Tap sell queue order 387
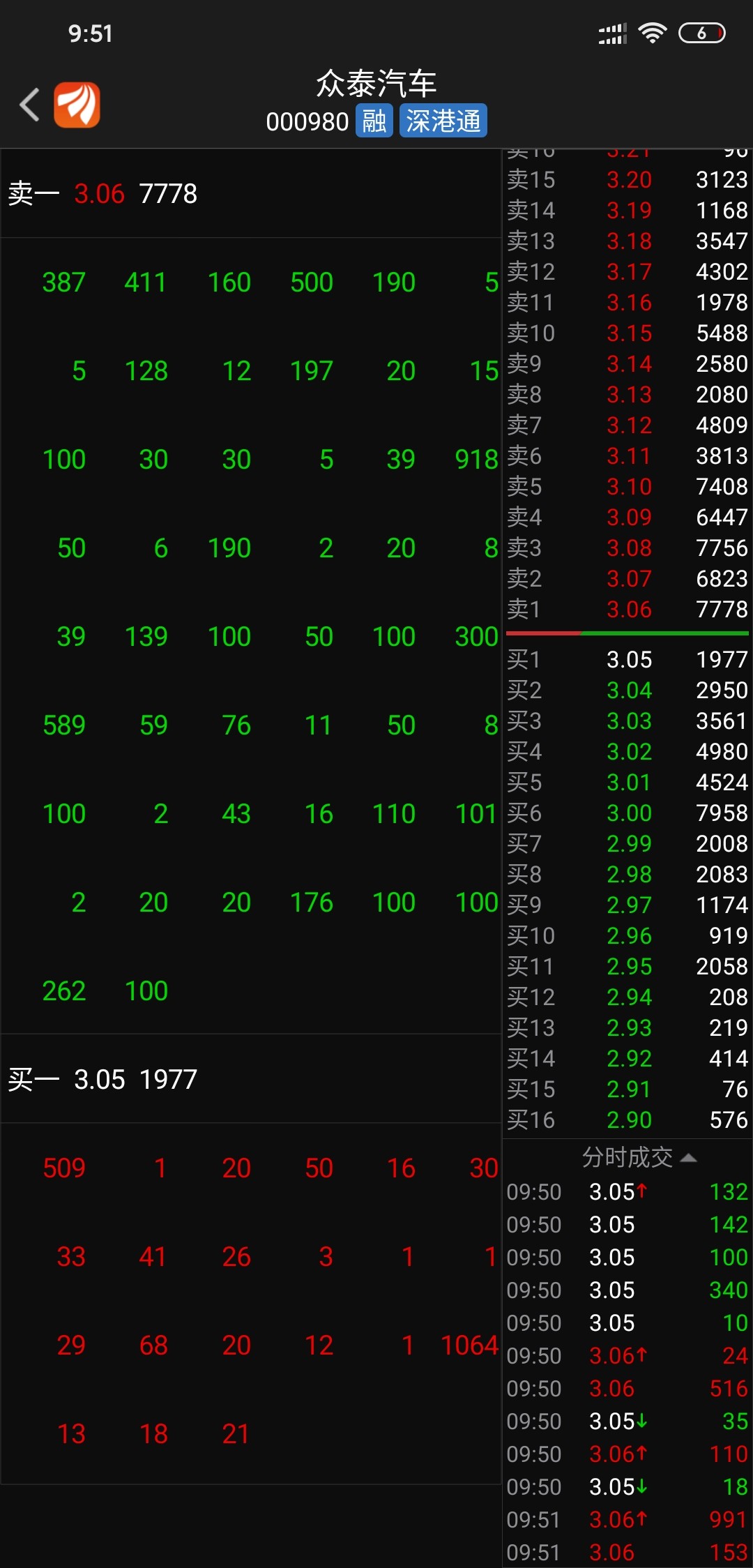This screenshot has height=1568, width=753. (x=64, y=282)
